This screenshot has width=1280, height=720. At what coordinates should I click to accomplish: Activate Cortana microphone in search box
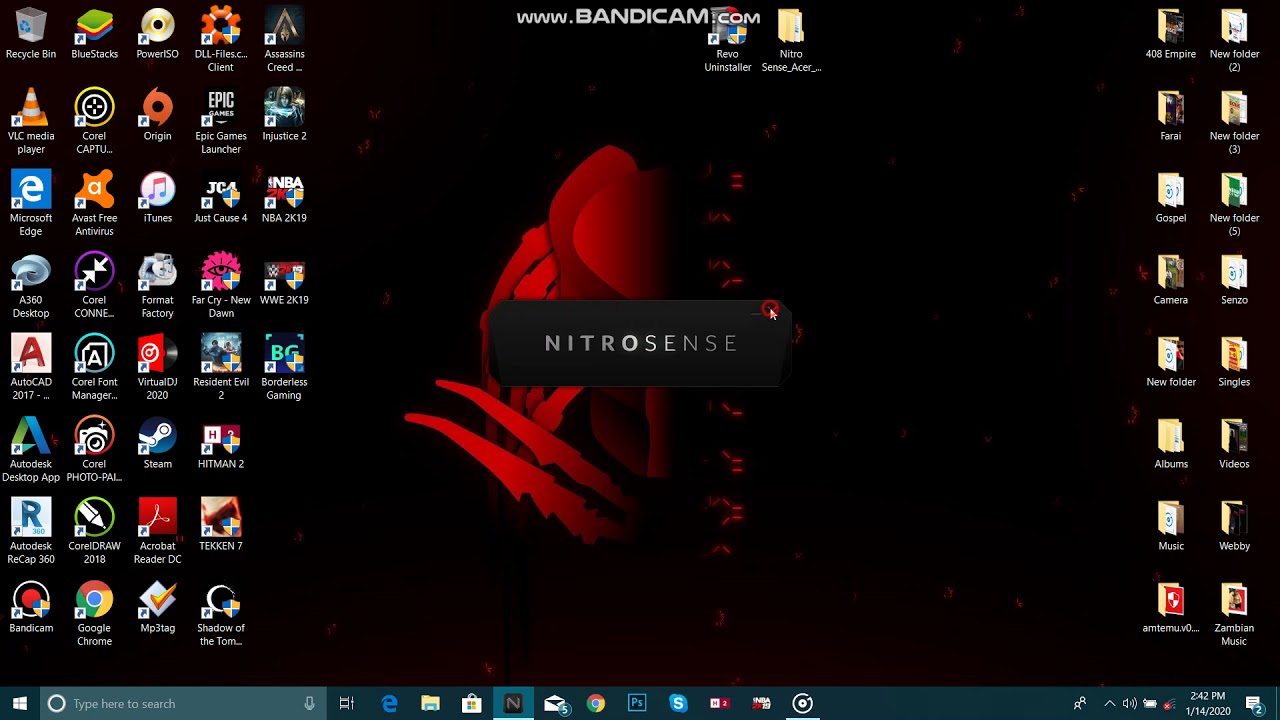click(x=309, y=703)
